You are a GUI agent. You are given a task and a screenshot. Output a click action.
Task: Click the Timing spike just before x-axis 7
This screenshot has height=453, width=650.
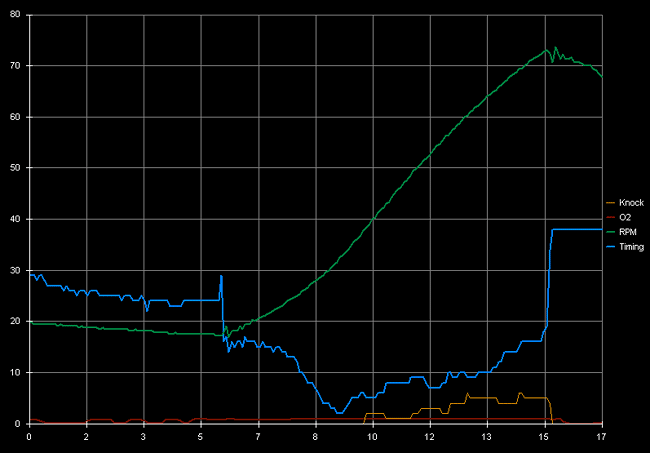pyautogui.click(x=221, y=275)
